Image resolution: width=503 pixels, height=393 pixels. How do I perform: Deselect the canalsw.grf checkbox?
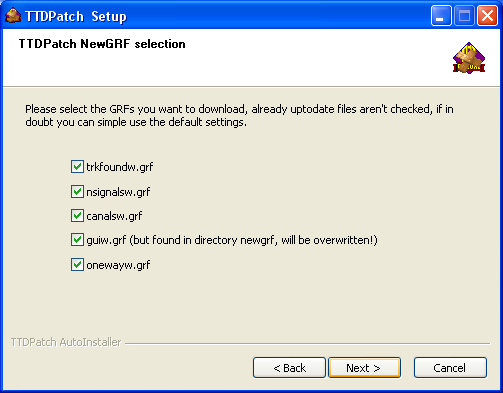[x=77, y=216]
